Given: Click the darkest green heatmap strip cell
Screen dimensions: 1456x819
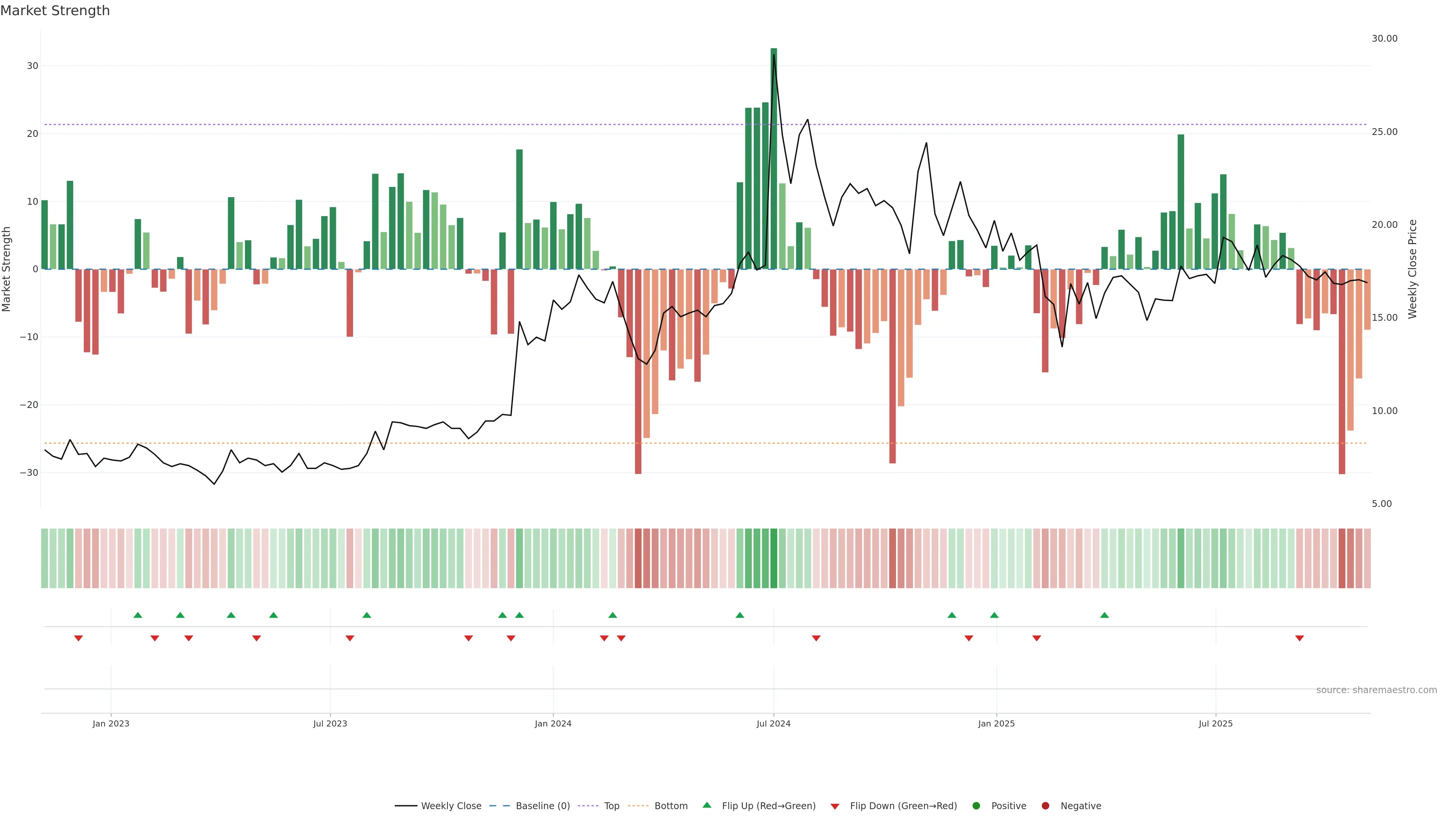Looking at the screenshot, I should point(774,559).
